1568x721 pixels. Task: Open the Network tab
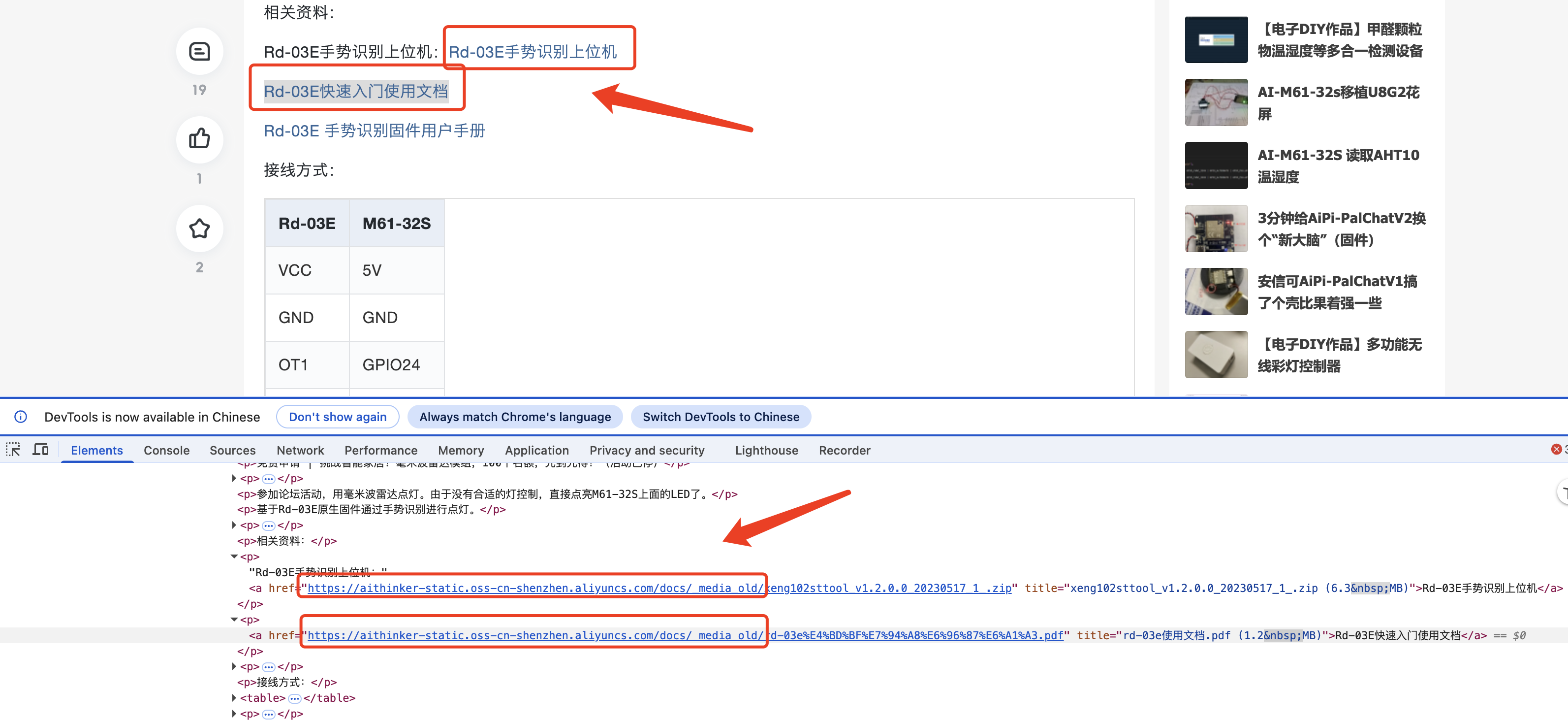[x=300, y=451]
